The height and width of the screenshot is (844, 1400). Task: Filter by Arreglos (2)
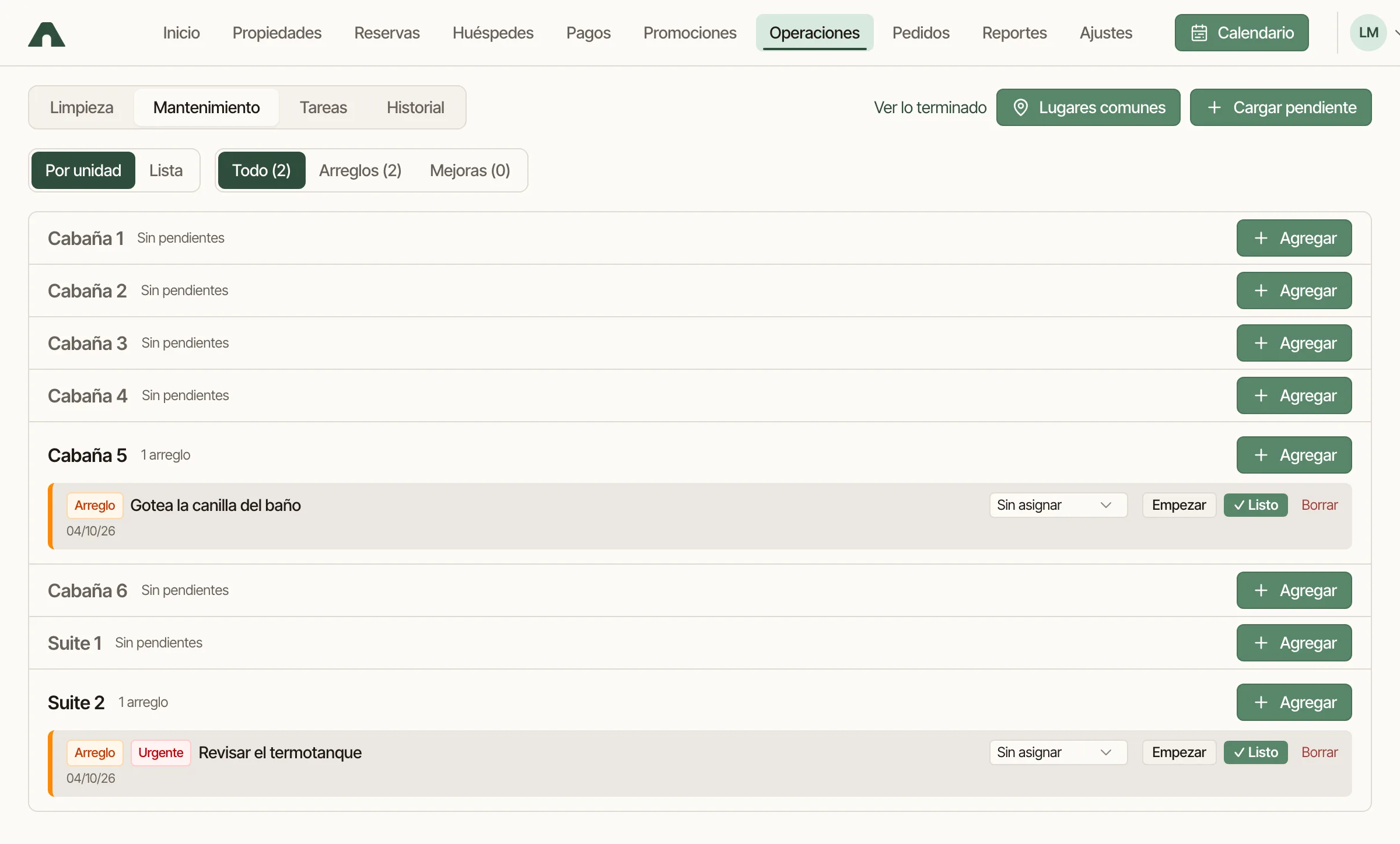click(x=360, y=170)
